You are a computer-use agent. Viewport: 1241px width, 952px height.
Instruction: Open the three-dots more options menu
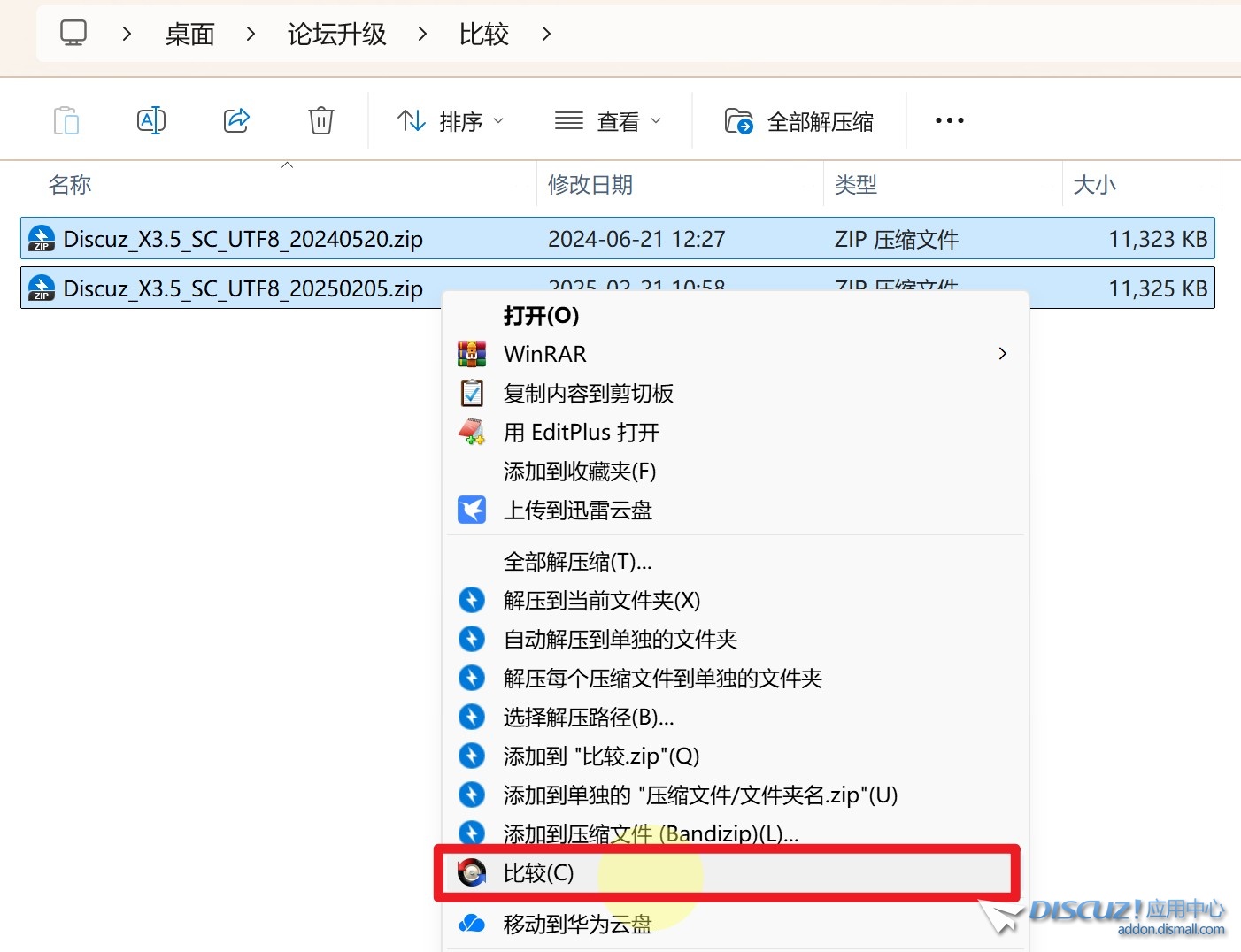click(949, 120)
